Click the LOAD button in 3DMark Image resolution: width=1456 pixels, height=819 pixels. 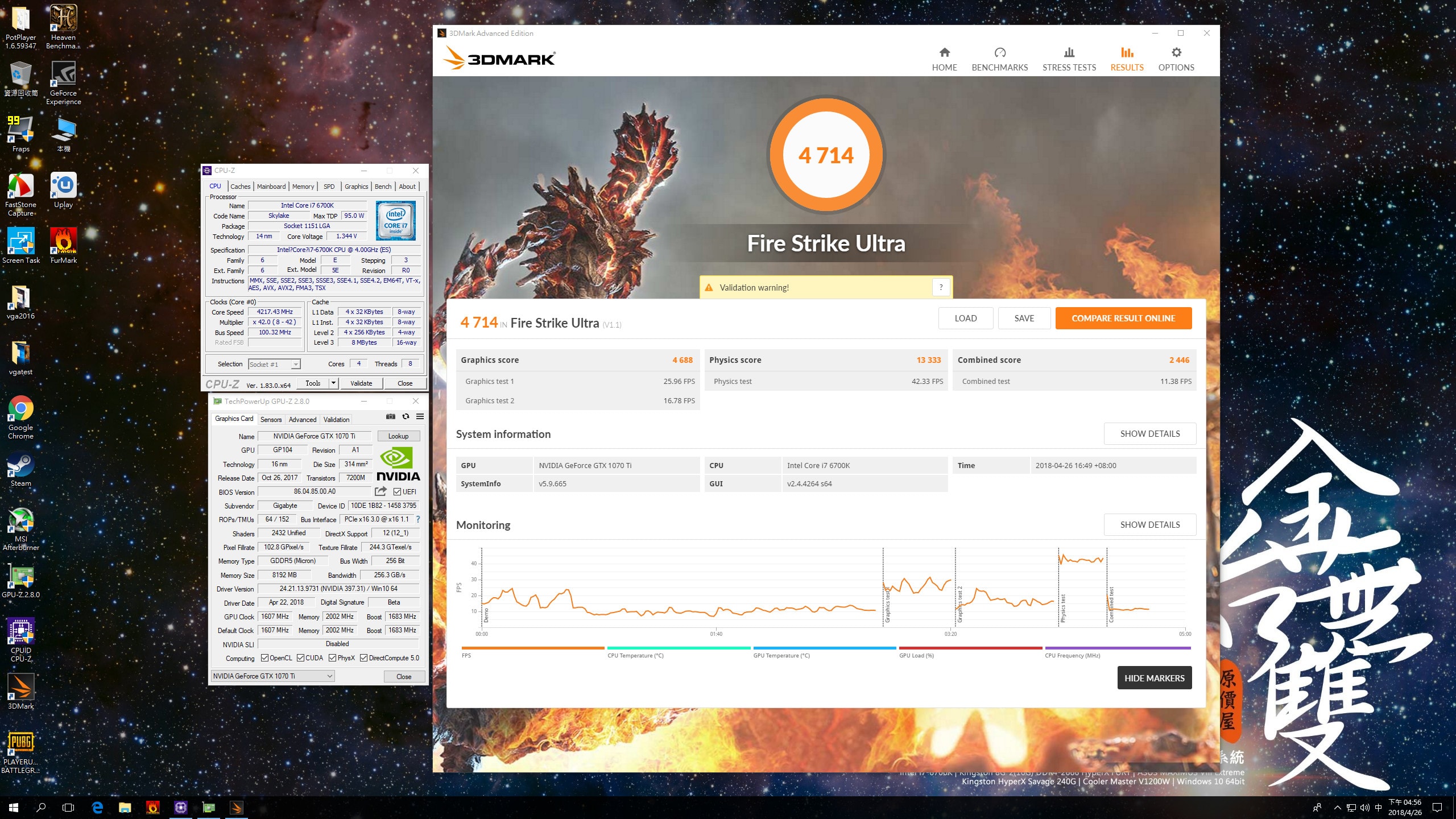click(965, 318)
